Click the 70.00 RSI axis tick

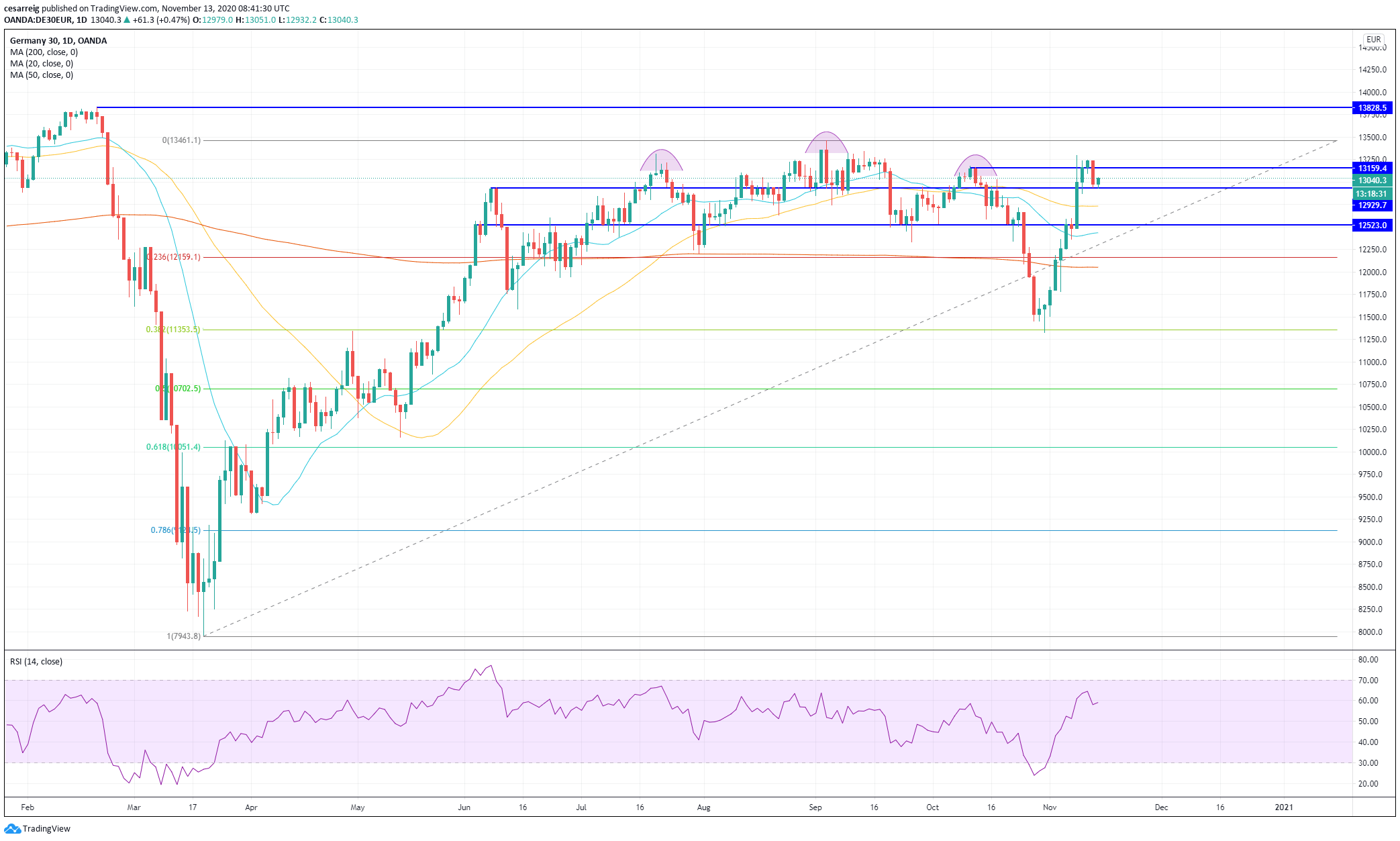tap(1368, 681)
